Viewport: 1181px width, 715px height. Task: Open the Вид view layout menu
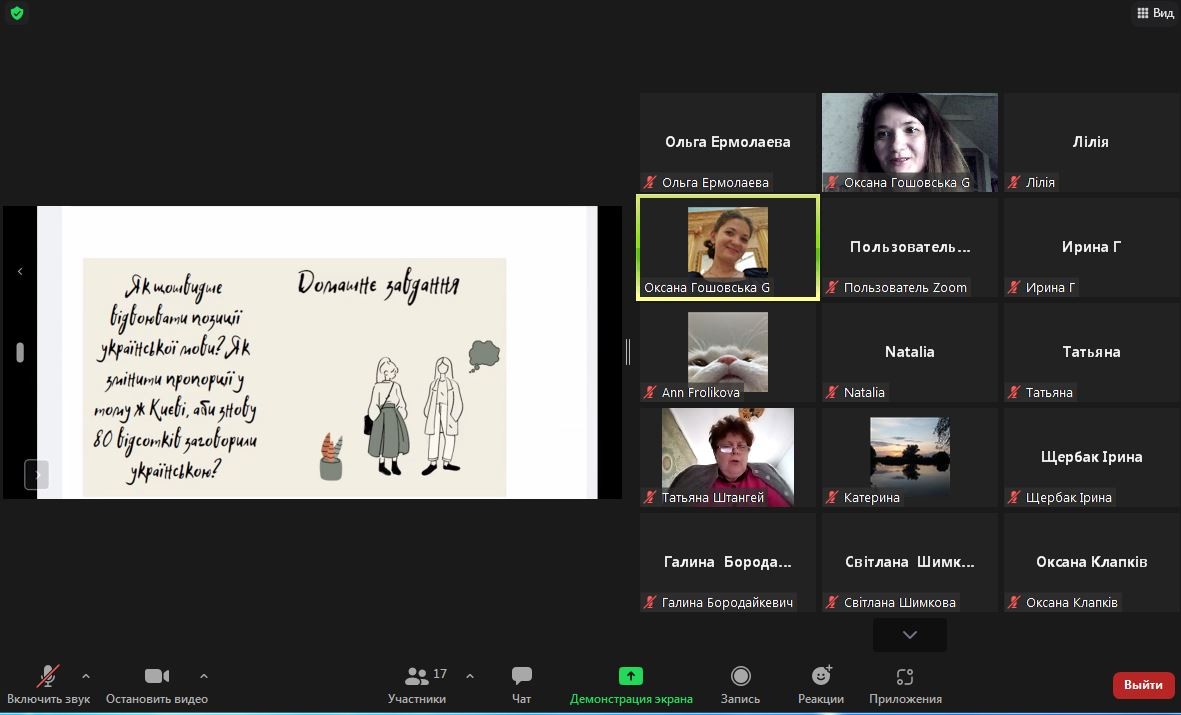1155,13
